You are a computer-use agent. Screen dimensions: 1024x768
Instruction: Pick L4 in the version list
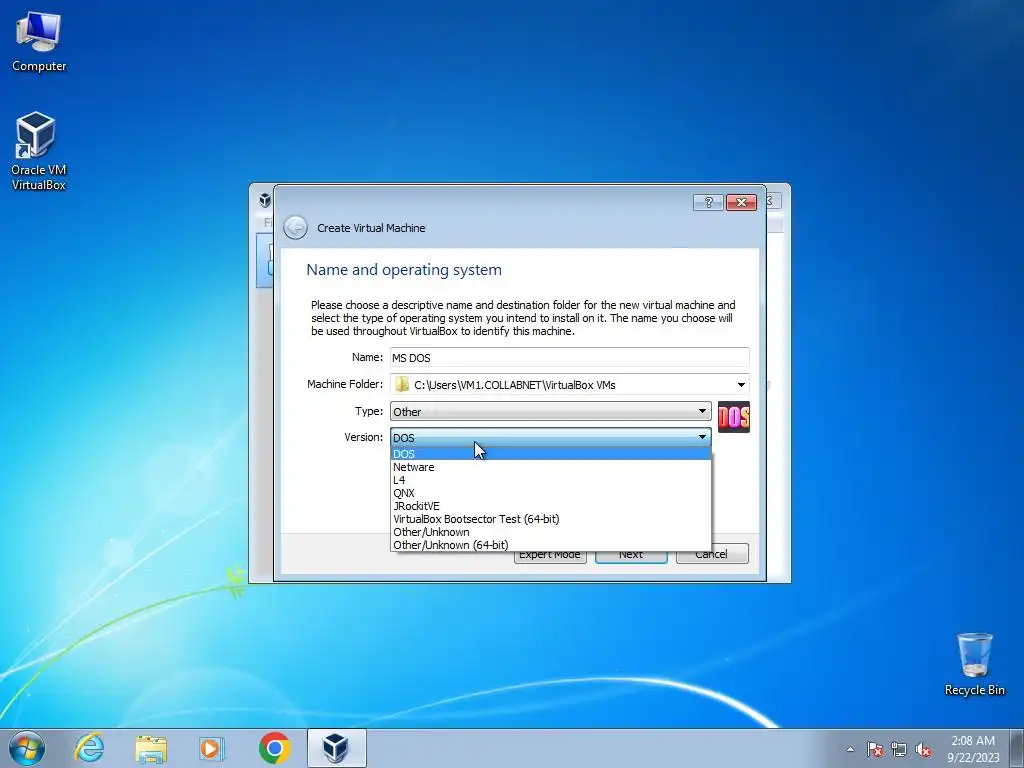(551, 480)
